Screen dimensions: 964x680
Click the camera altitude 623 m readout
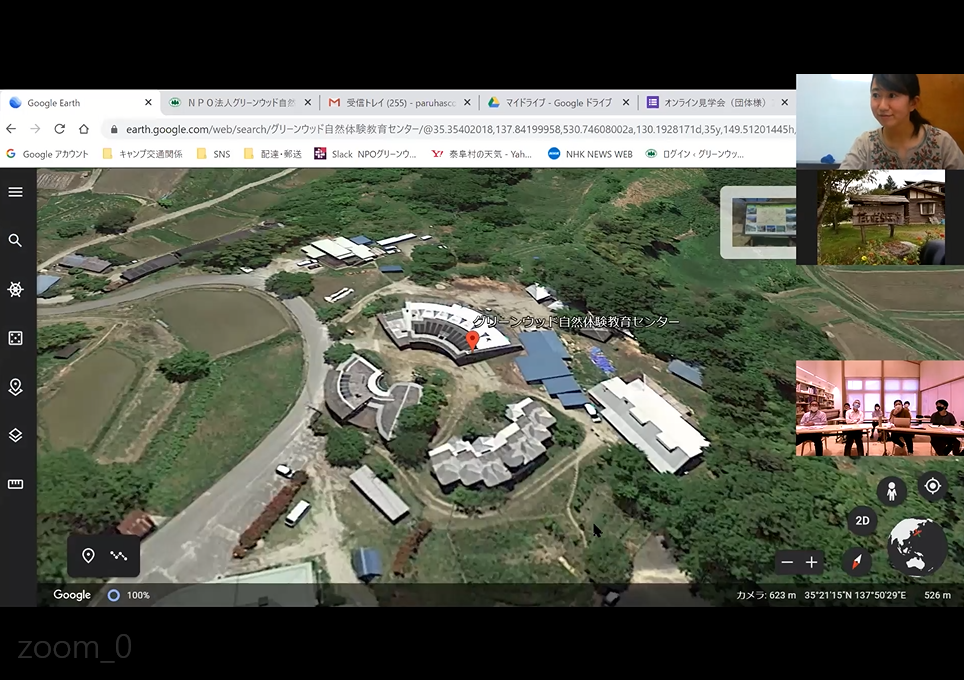(x=765, y=595)
